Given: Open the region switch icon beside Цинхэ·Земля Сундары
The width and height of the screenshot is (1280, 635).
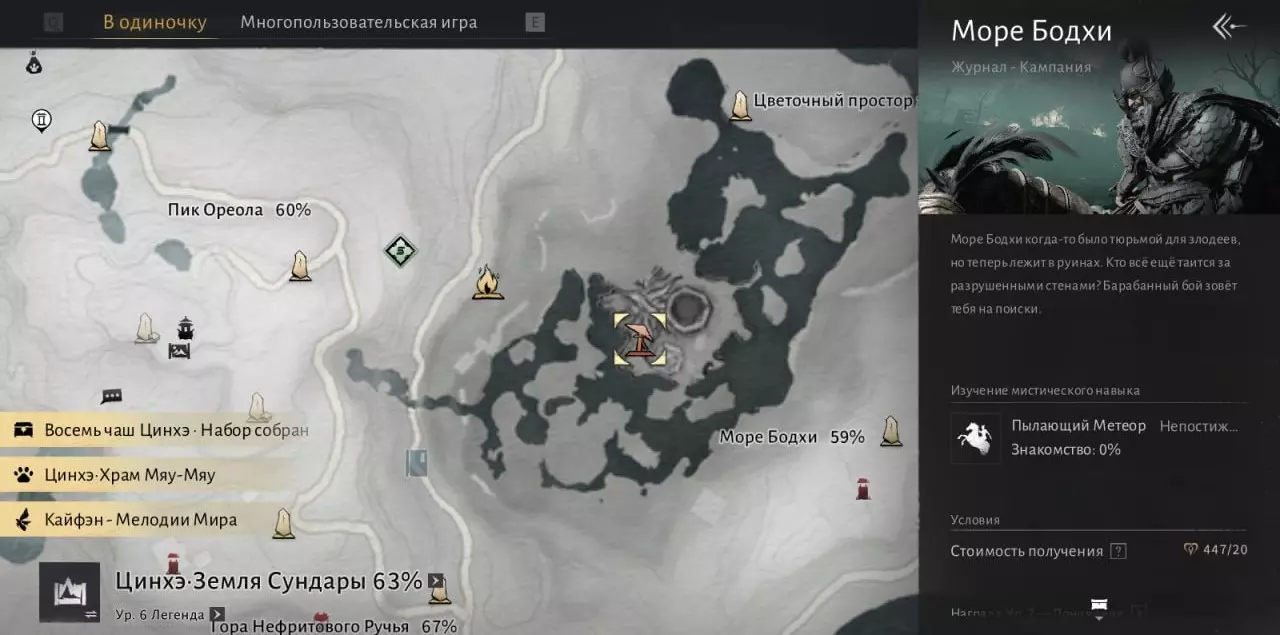Looking at the screenshot, I should (x=70, y=592).
